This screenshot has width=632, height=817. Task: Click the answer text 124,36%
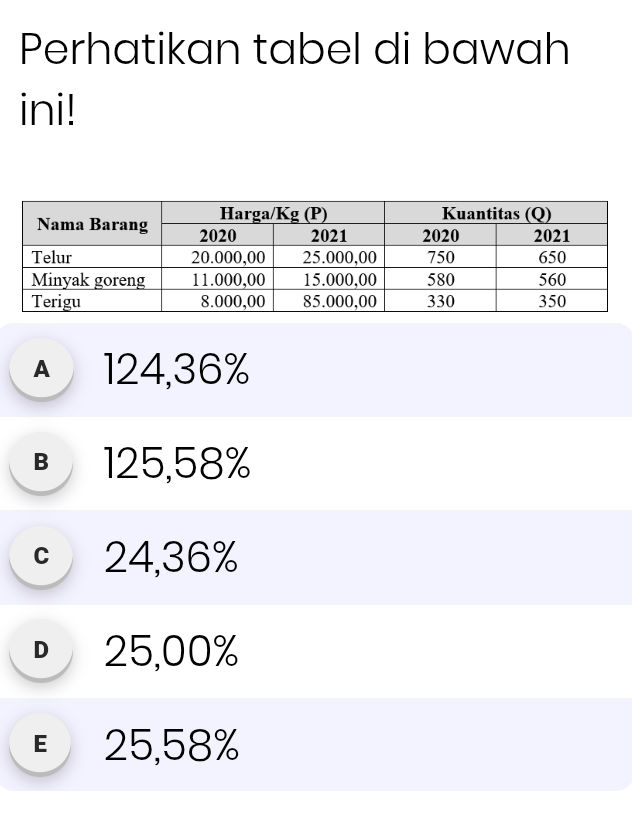(177, 371)
